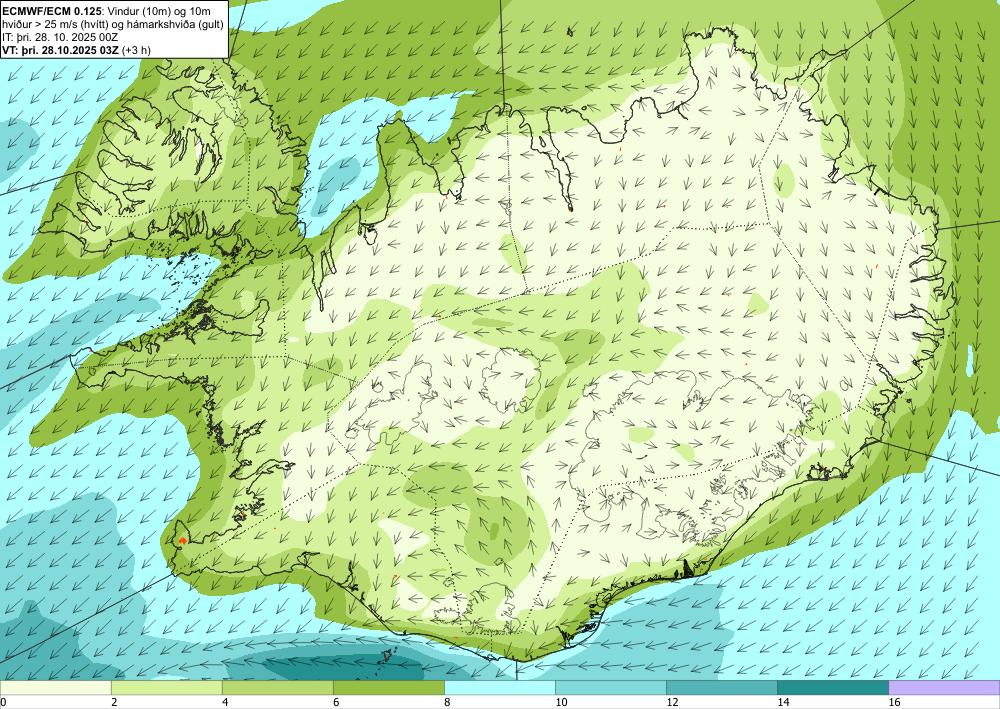Click the valid time 'VT: þri. 28.10.2025 03Z (+3 h)'
Viewport: 1000px width, 709px height.
tap(77, 50)
